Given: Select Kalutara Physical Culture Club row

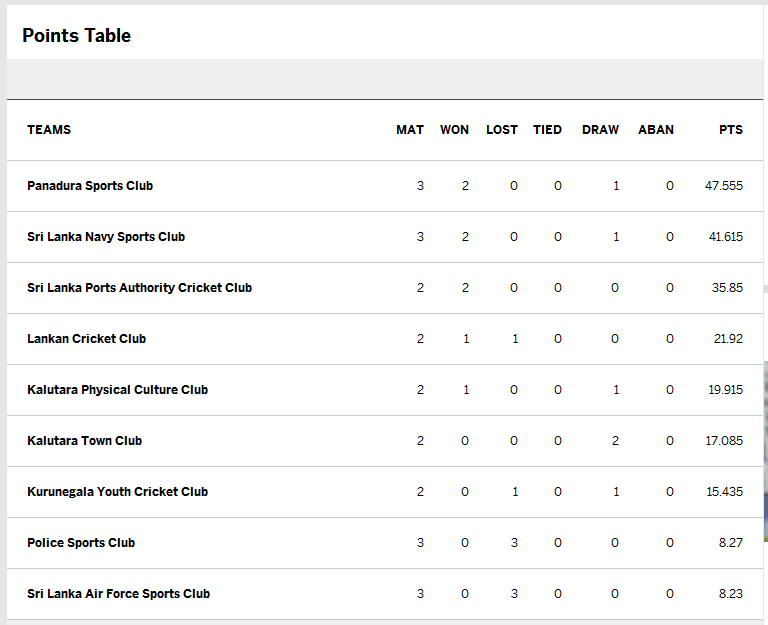Looking at the screenshot, I should (x=384, y=390).
